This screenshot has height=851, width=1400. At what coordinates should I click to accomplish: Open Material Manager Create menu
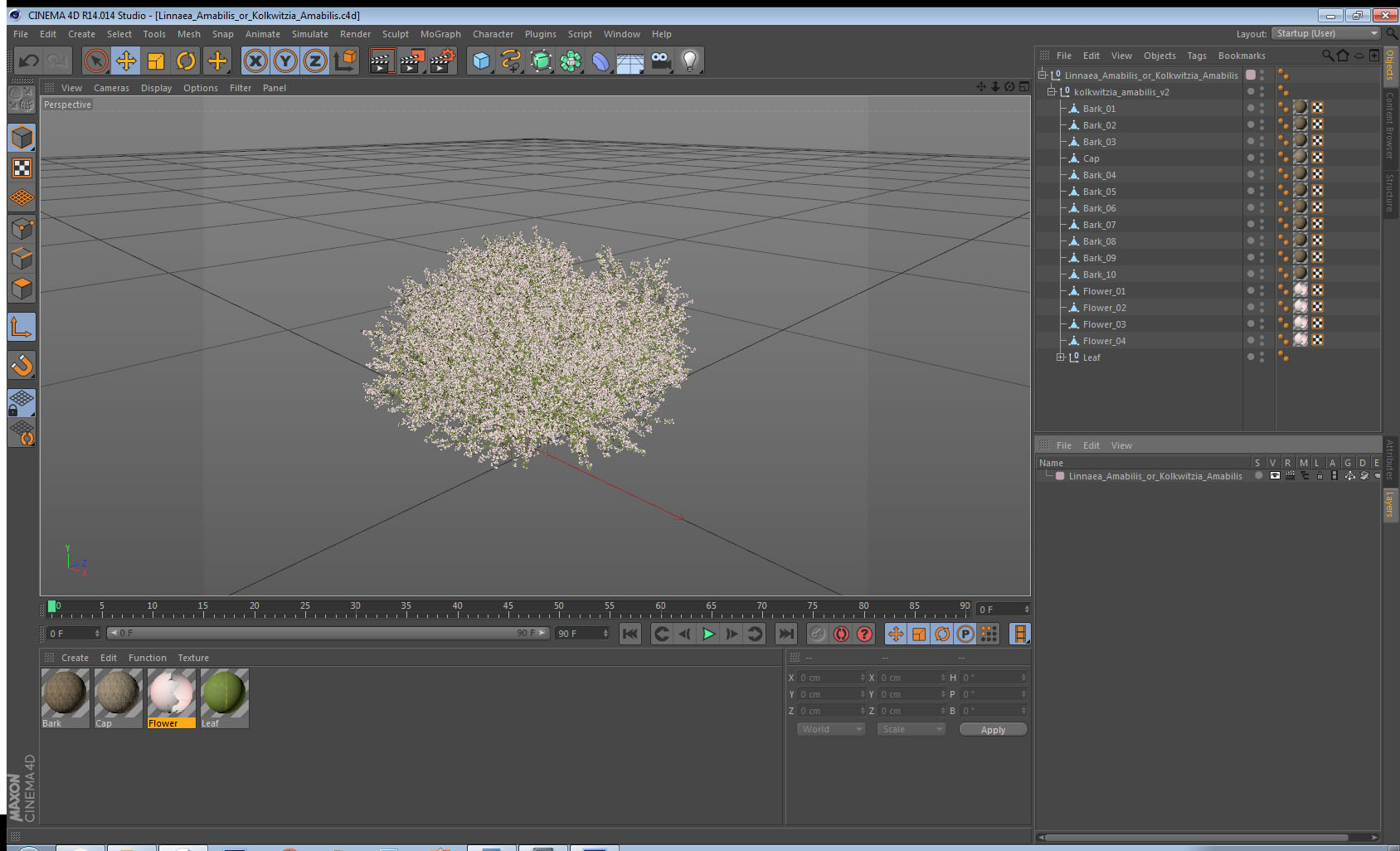click(75, 658)
